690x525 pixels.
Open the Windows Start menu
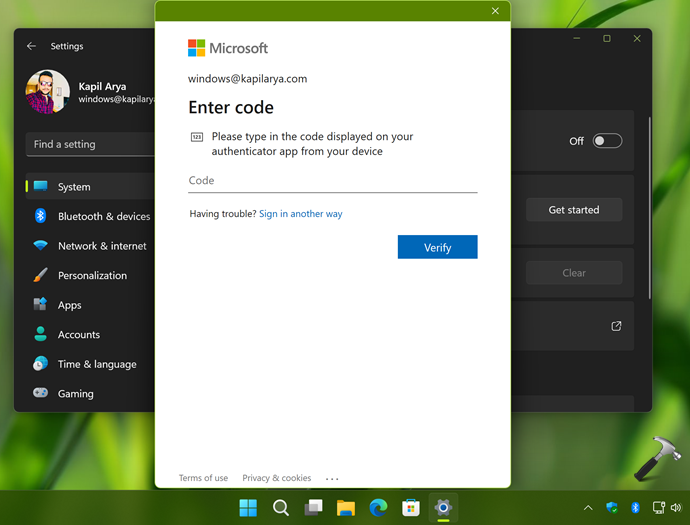point(248,508)
